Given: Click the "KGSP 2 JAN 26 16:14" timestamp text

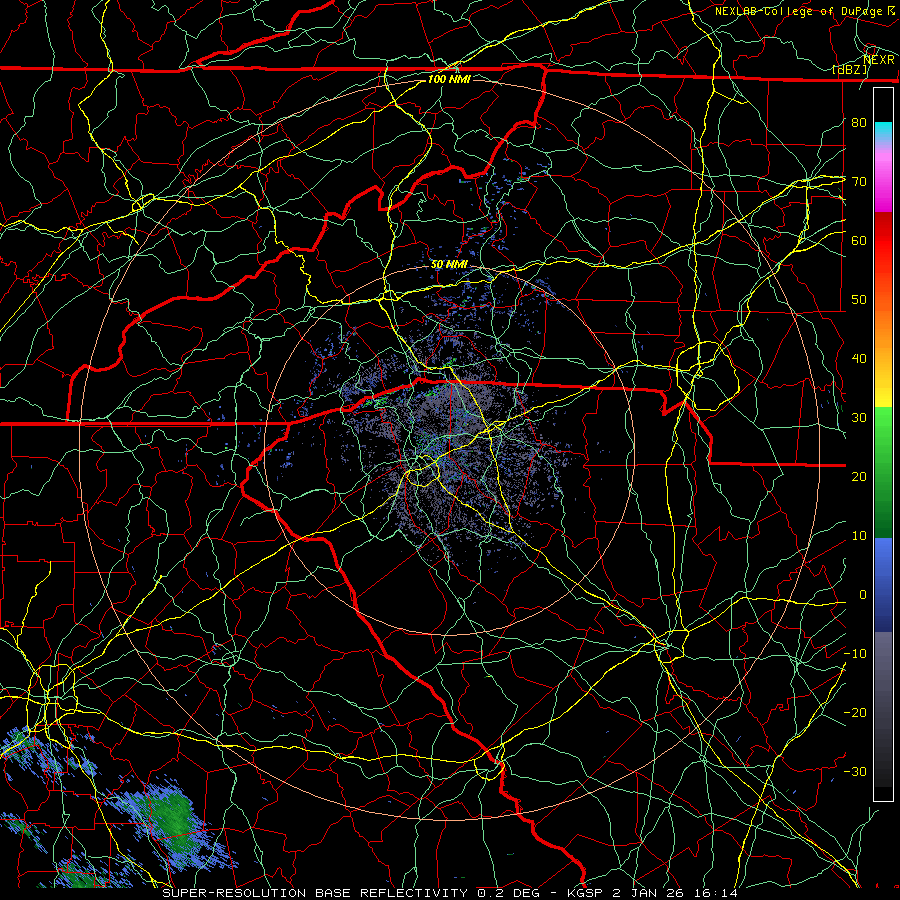Looking at the screenshot, I should (x=652, y=893).
